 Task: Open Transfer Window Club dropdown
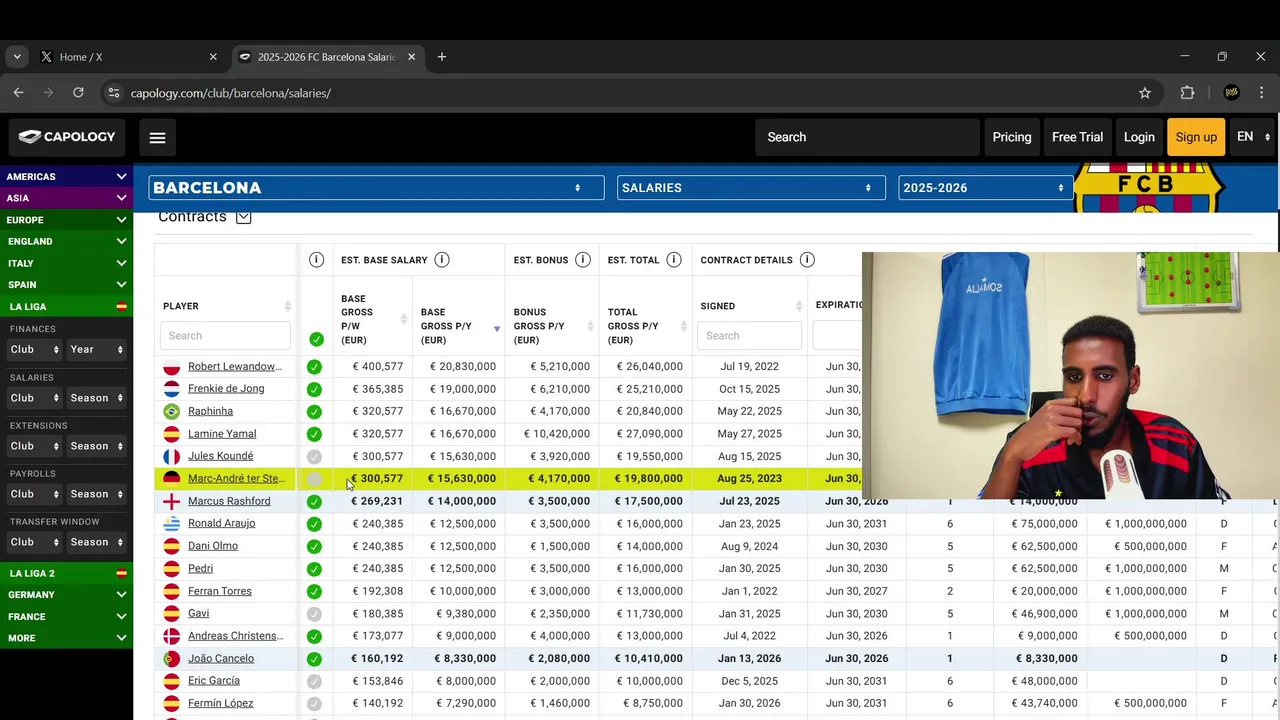tap(35, 542)
